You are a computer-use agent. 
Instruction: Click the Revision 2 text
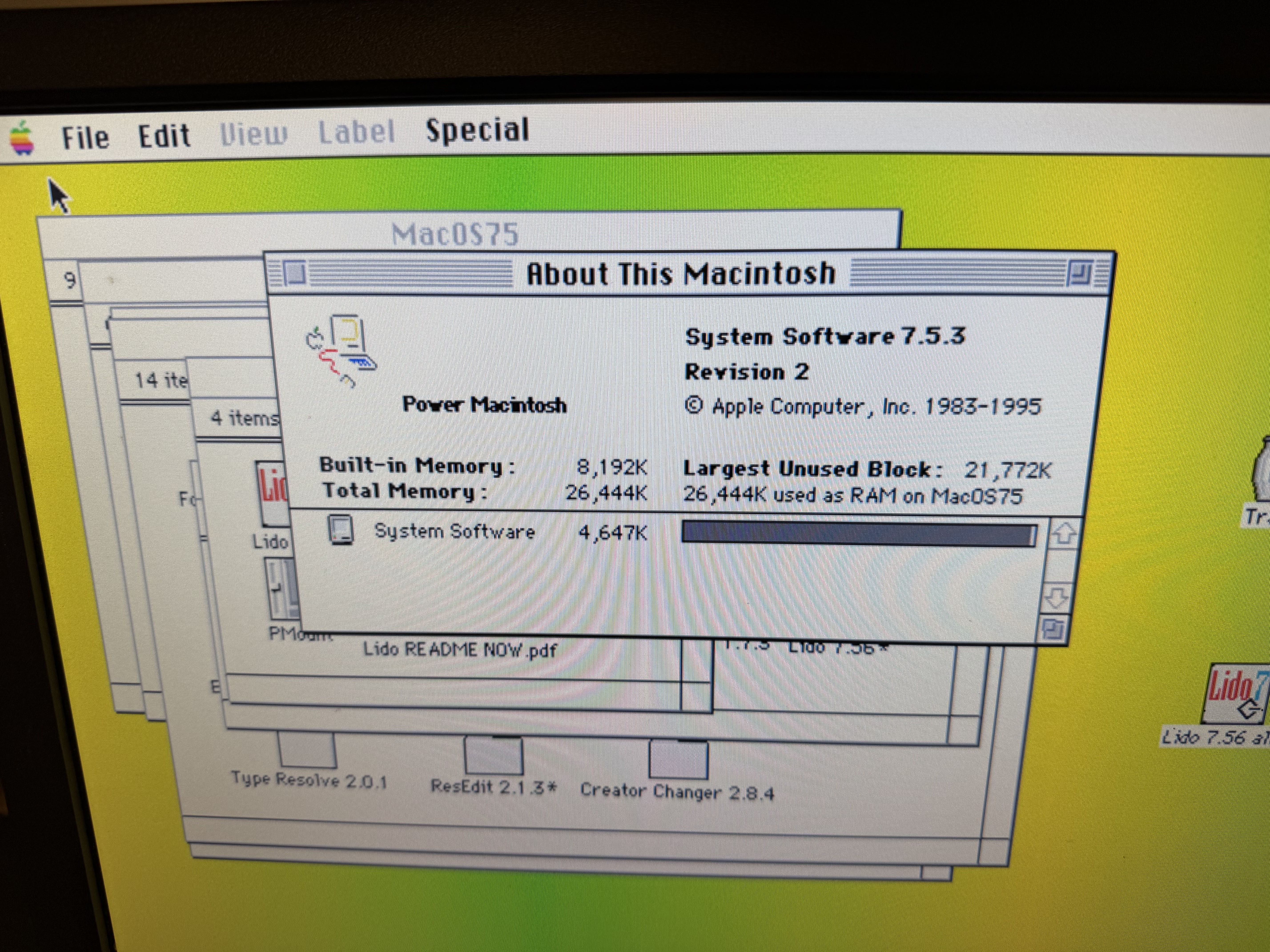coord(747,372)
